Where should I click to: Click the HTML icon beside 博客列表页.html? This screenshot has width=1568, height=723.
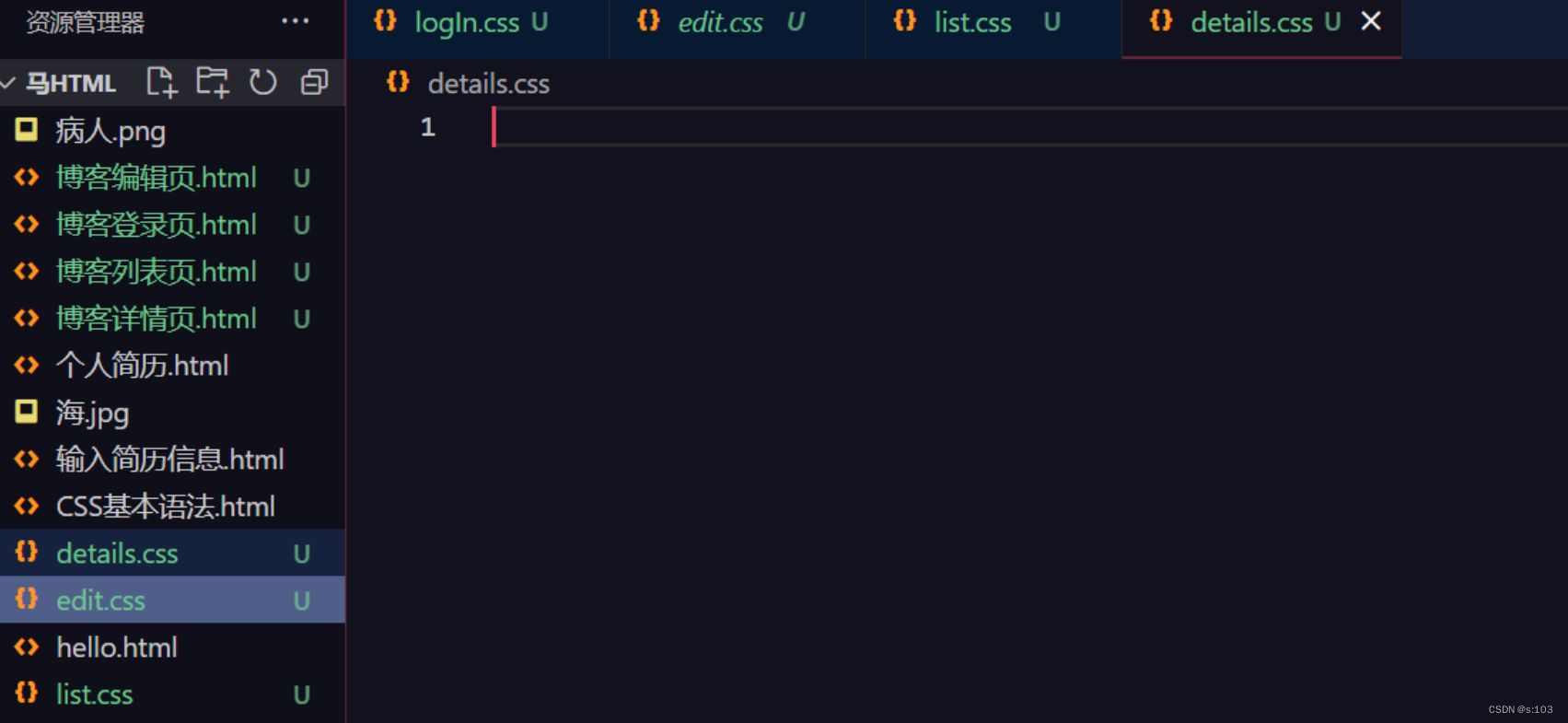27,271
